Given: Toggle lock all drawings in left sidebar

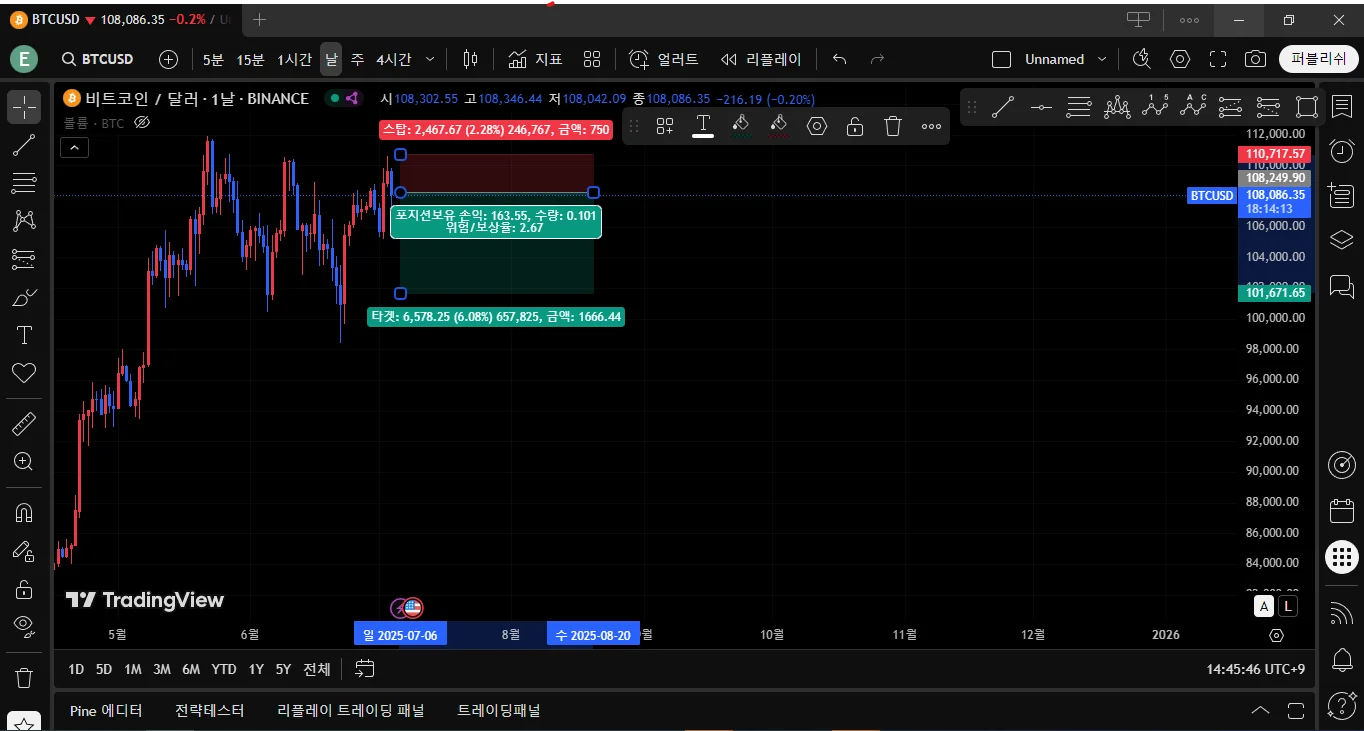Looking at the screenshot, I should 24,589.
